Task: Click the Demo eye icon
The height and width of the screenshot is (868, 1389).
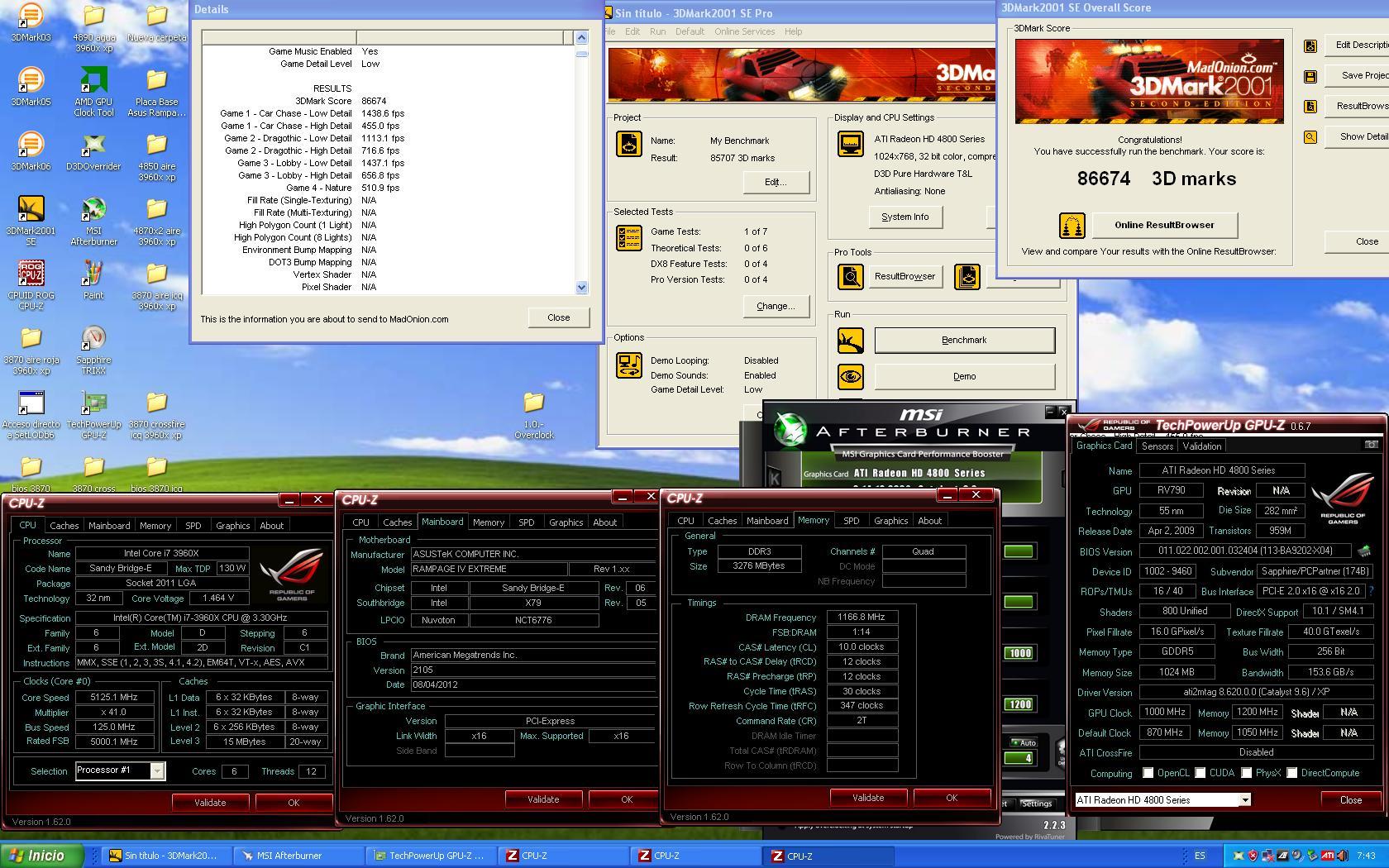Action: [x=850, y=377]
